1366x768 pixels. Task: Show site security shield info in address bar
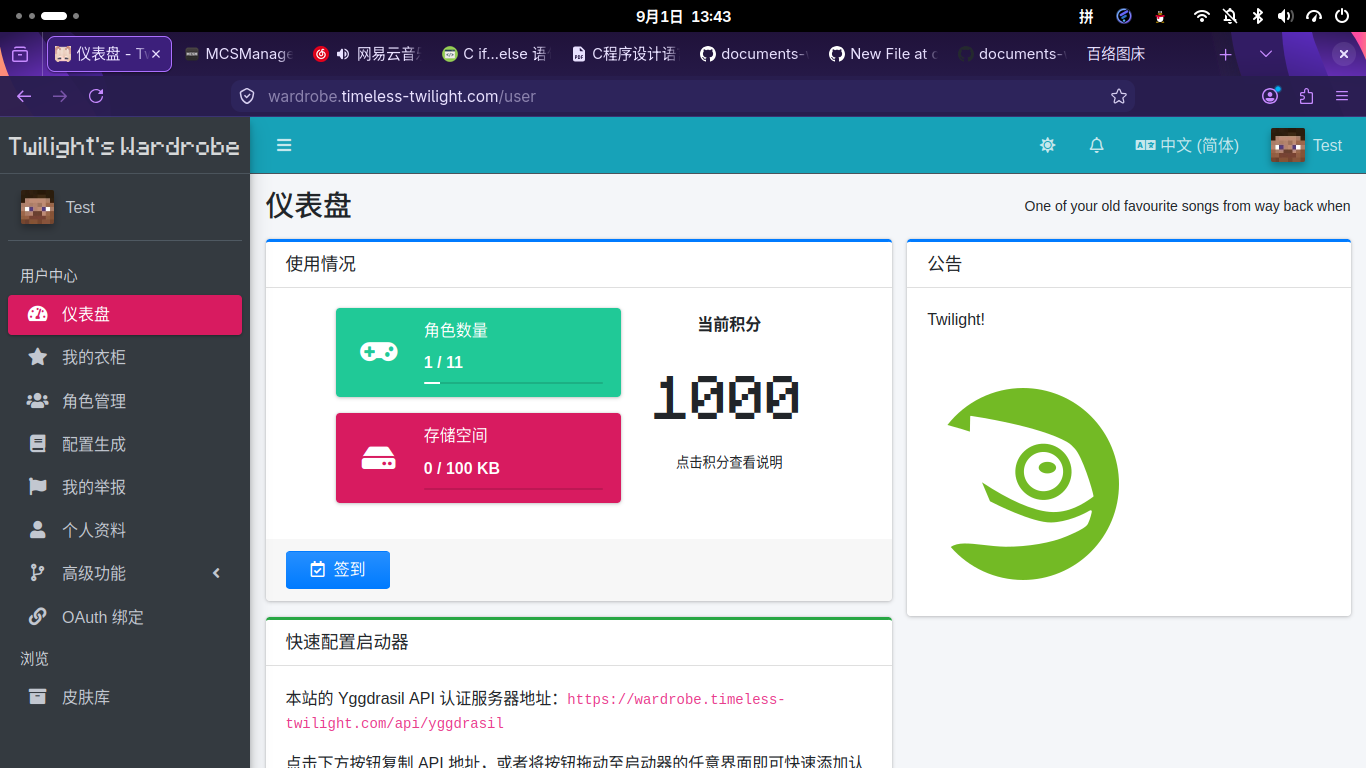[247, 96]
